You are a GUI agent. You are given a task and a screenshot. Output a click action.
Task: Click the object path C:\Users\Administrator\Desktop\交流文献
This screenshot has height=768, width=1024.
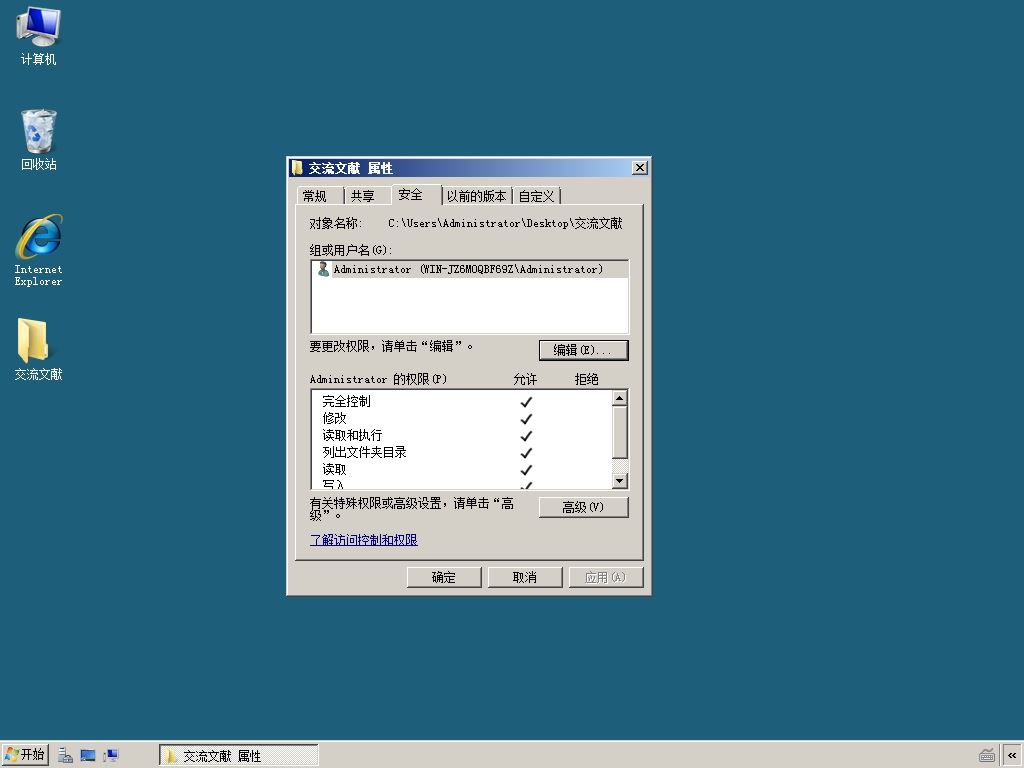pos(505,223)
